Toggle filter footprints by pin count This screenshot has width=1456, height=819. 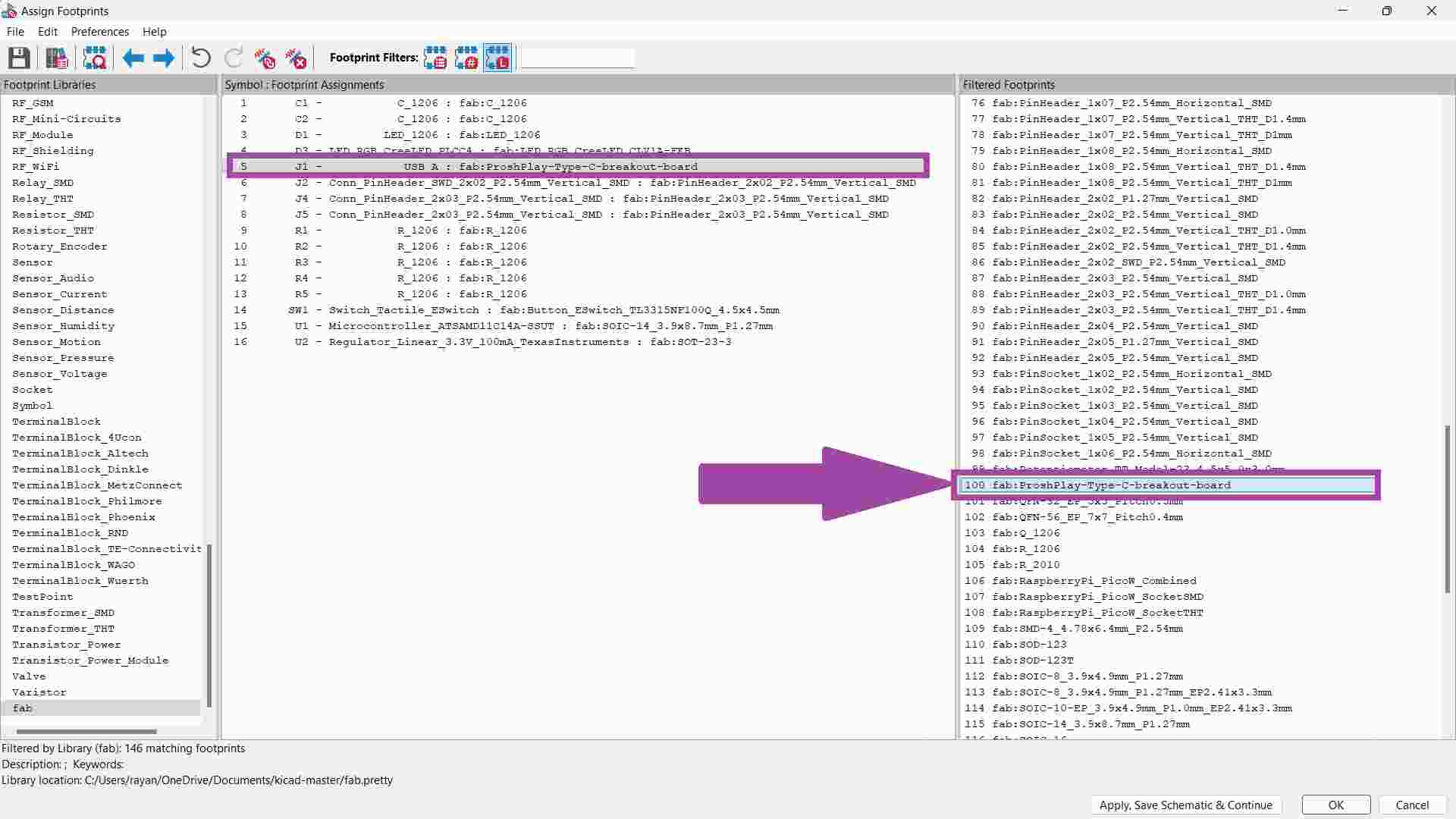click(x=466, y=58)
